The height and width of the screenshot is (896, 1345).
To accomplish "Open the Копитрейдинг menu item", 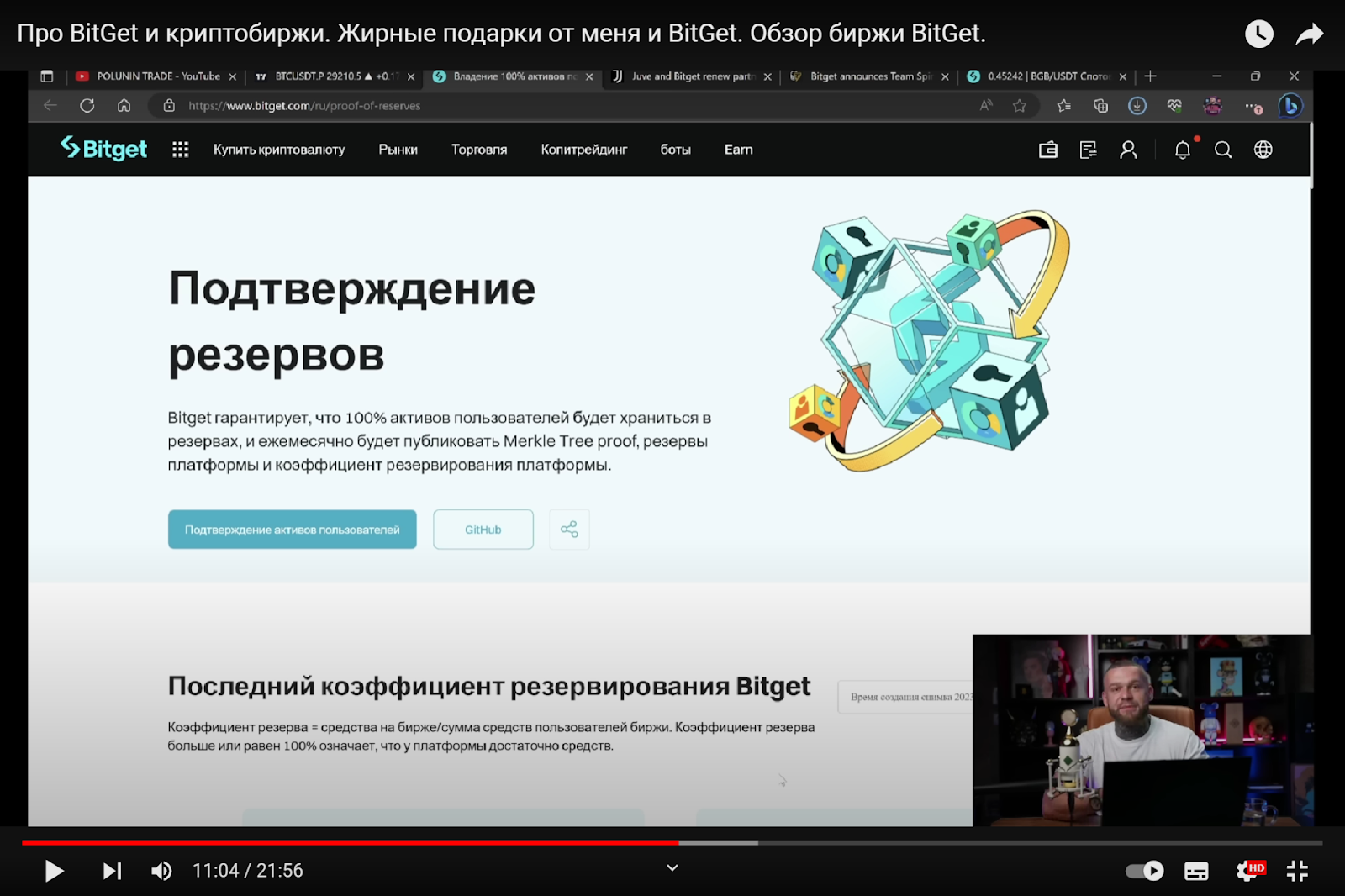I will pos(584,150).
